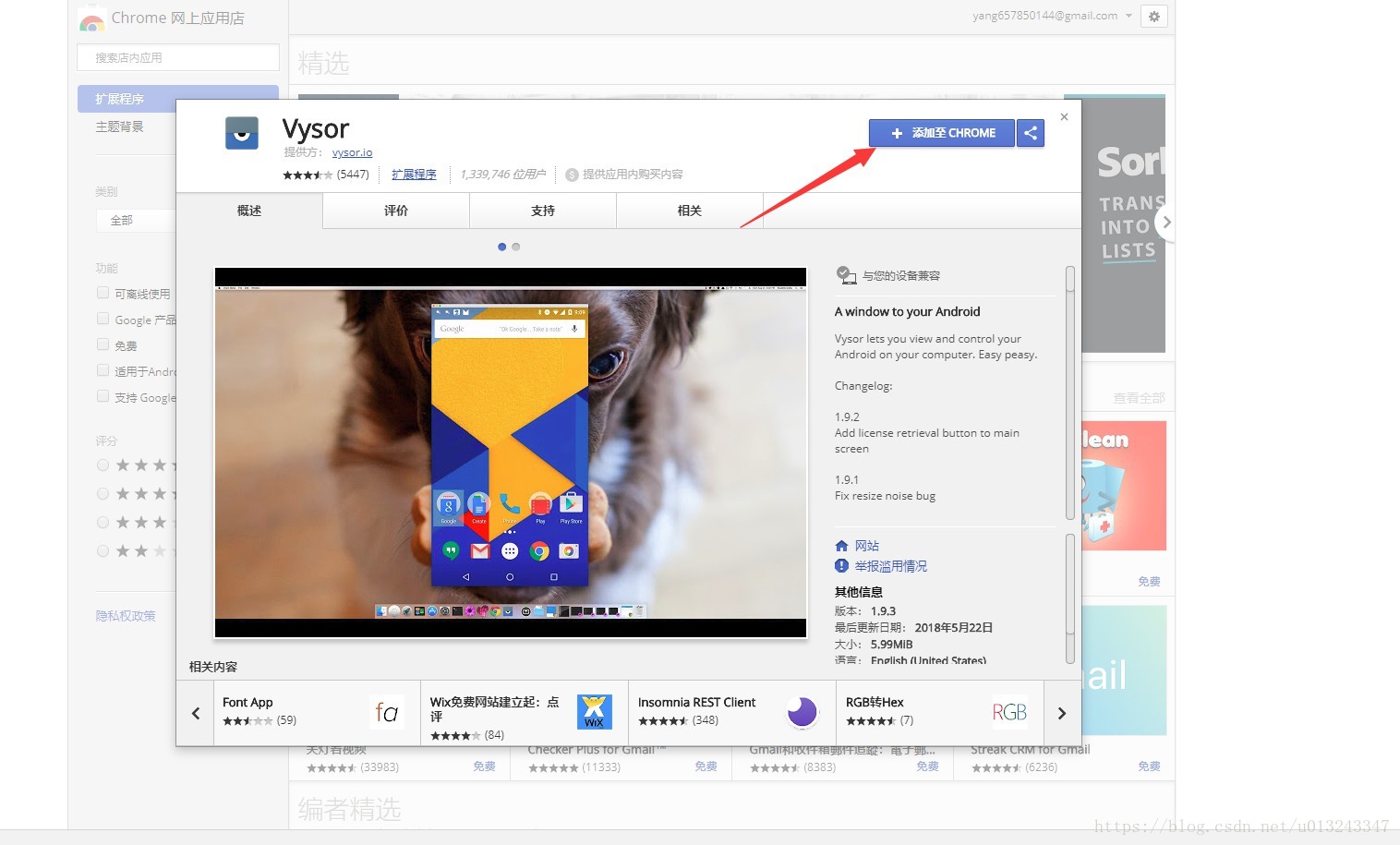Open the Insomnia REST Client card

[x=732, y=713]
